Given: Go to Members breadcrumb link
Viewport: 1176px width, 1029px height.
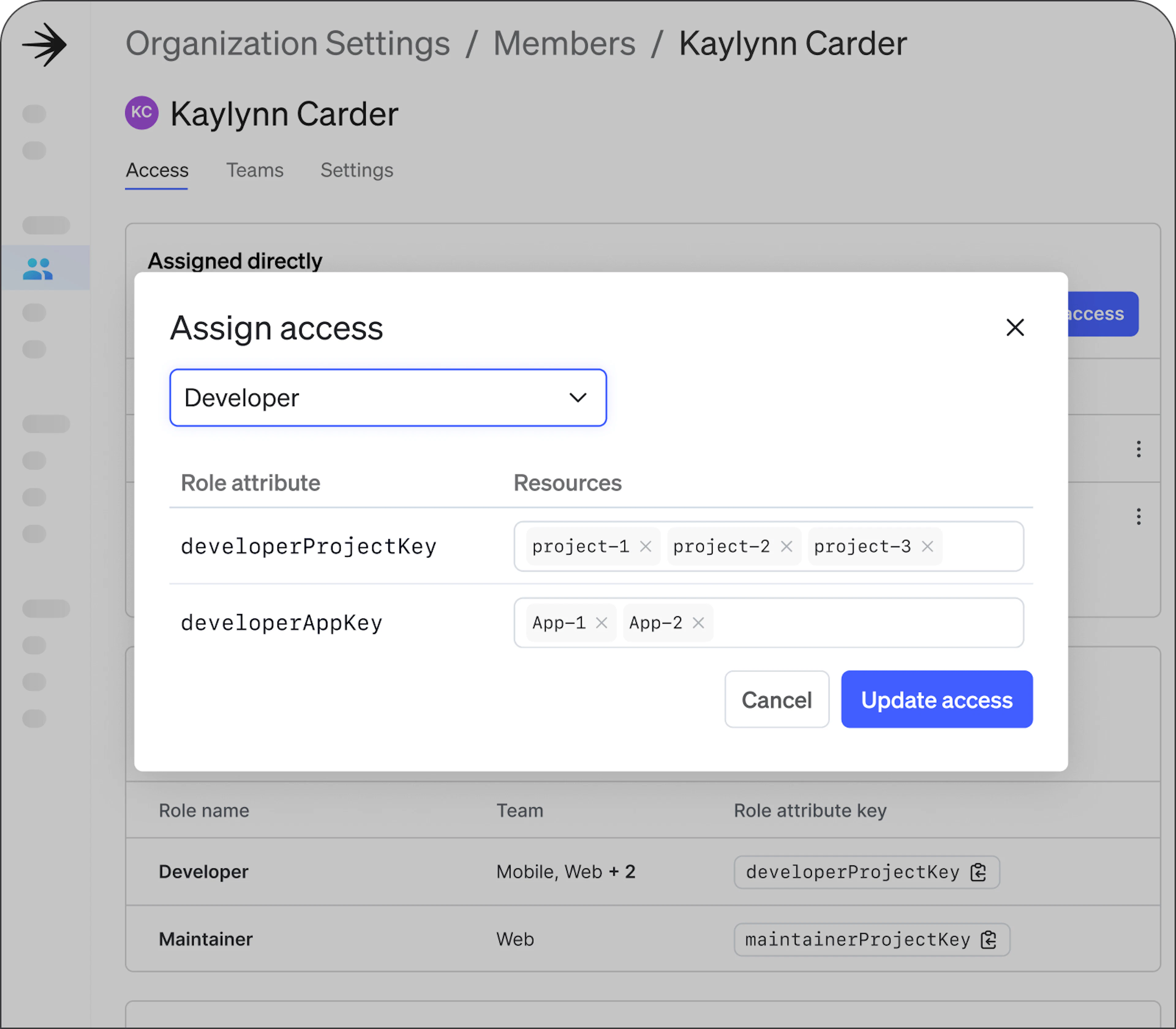Looking at the screenshot, I should pos(564,43).
